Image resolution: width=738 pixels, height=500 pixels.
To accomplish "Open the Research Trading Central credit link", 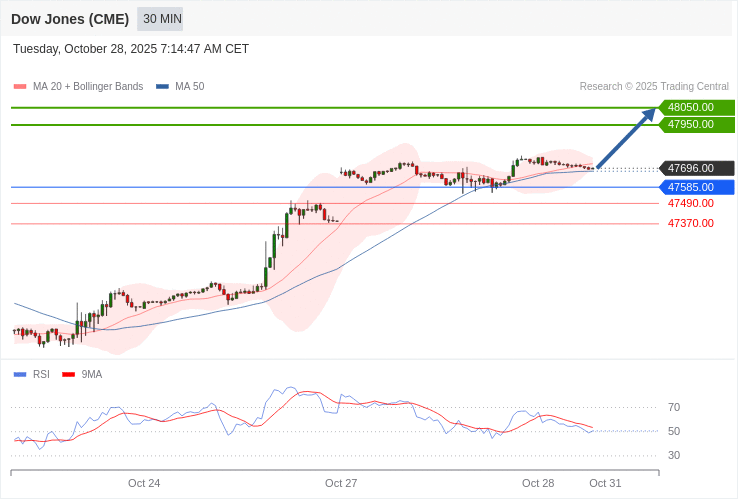I will point(654,87).
